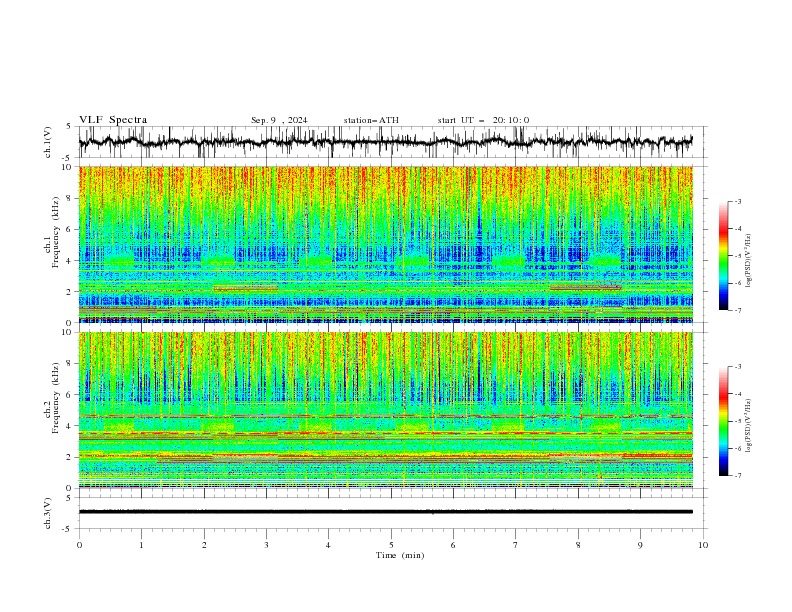This screenshot has width=792, height=612.
Task: Click the 'VLF Spectra' title text
Action: (x=113, y=120)
